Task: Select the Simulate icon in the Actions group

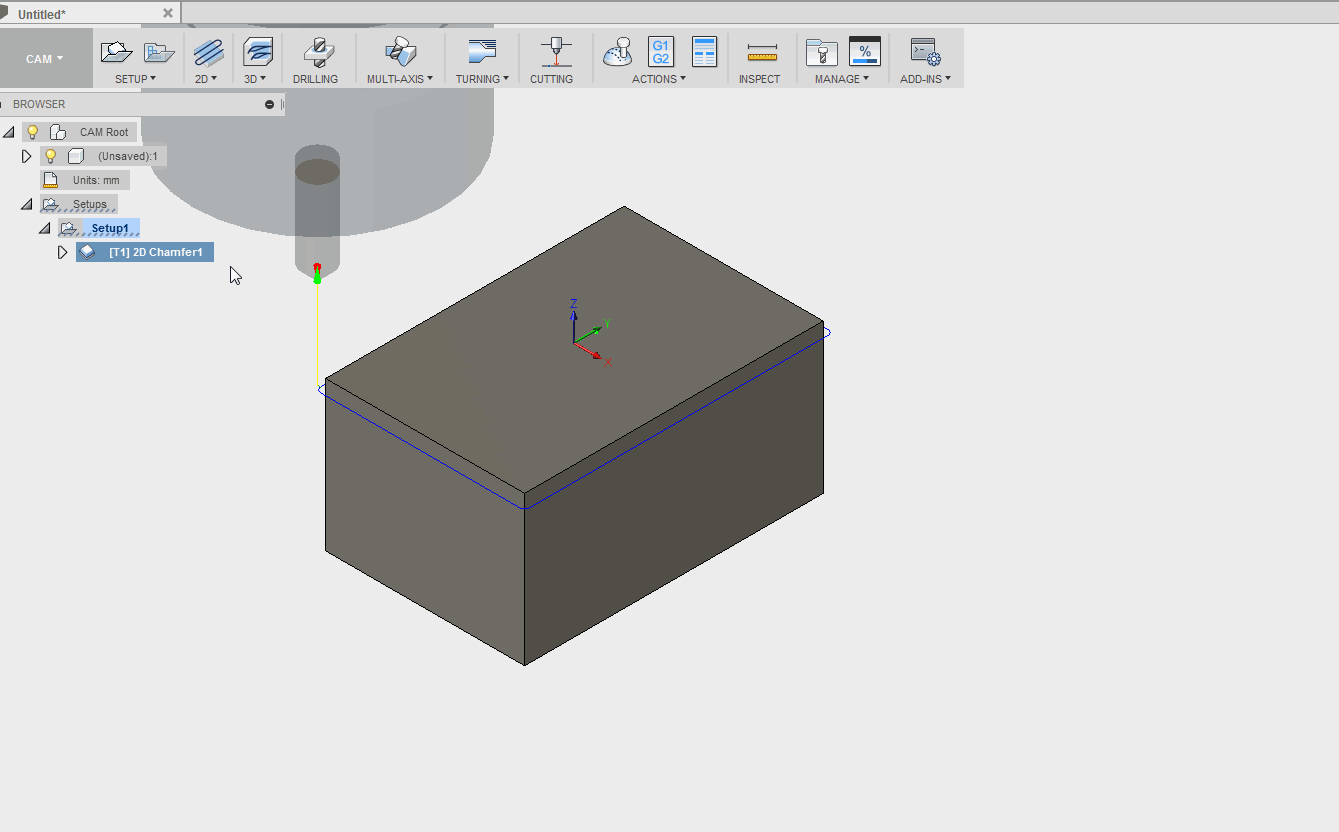Action: click(x=618, y=50)
